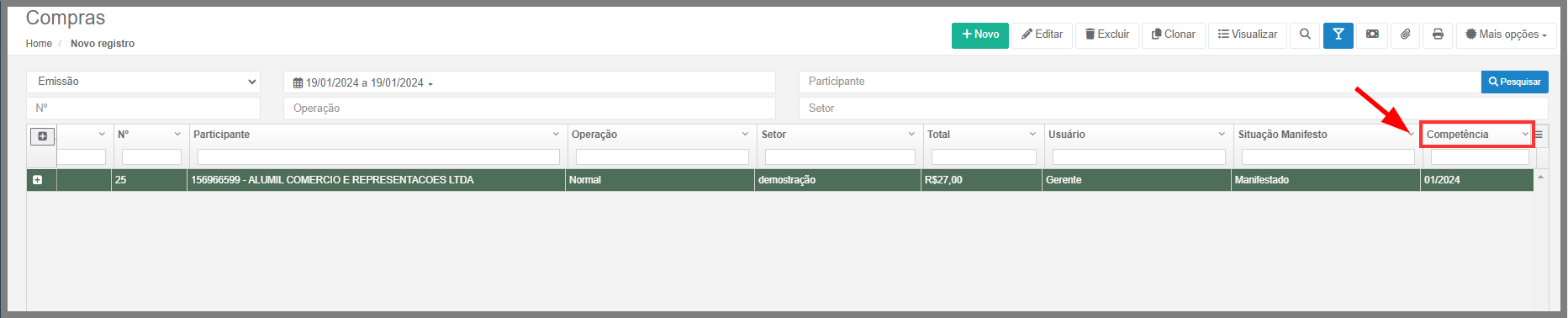Go to the Home breadcrumb link
This screenshot has height=318, width=1568.
(39, 44)
